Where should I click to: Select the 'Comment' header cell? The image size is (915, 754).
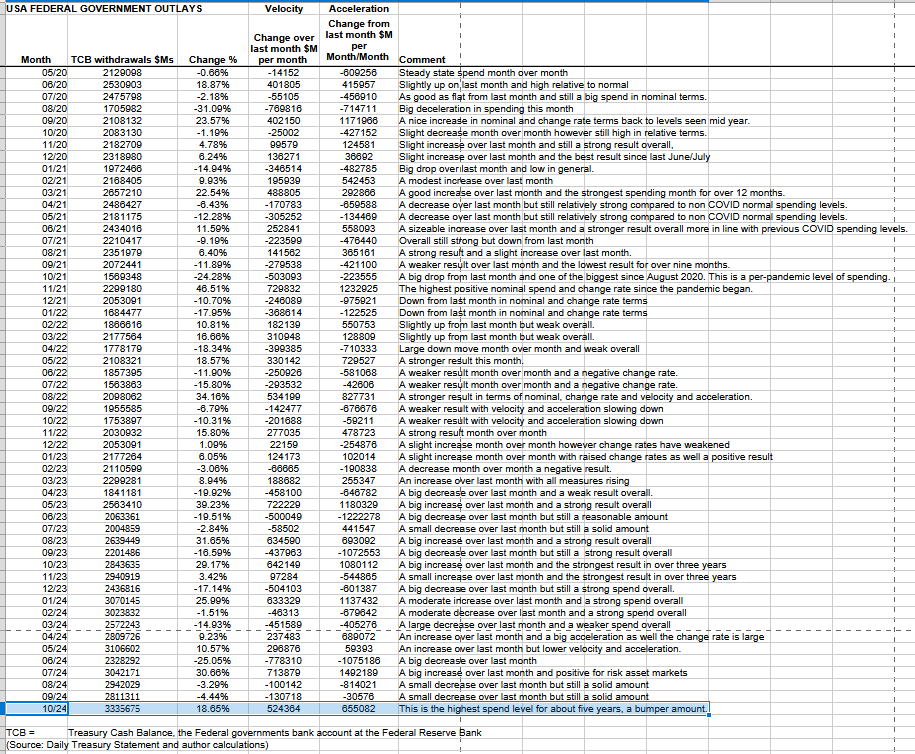point(422,60)
